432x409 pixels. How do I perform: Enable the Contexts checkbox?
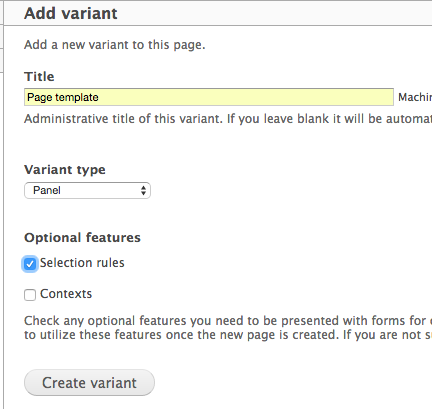[30, 295]
